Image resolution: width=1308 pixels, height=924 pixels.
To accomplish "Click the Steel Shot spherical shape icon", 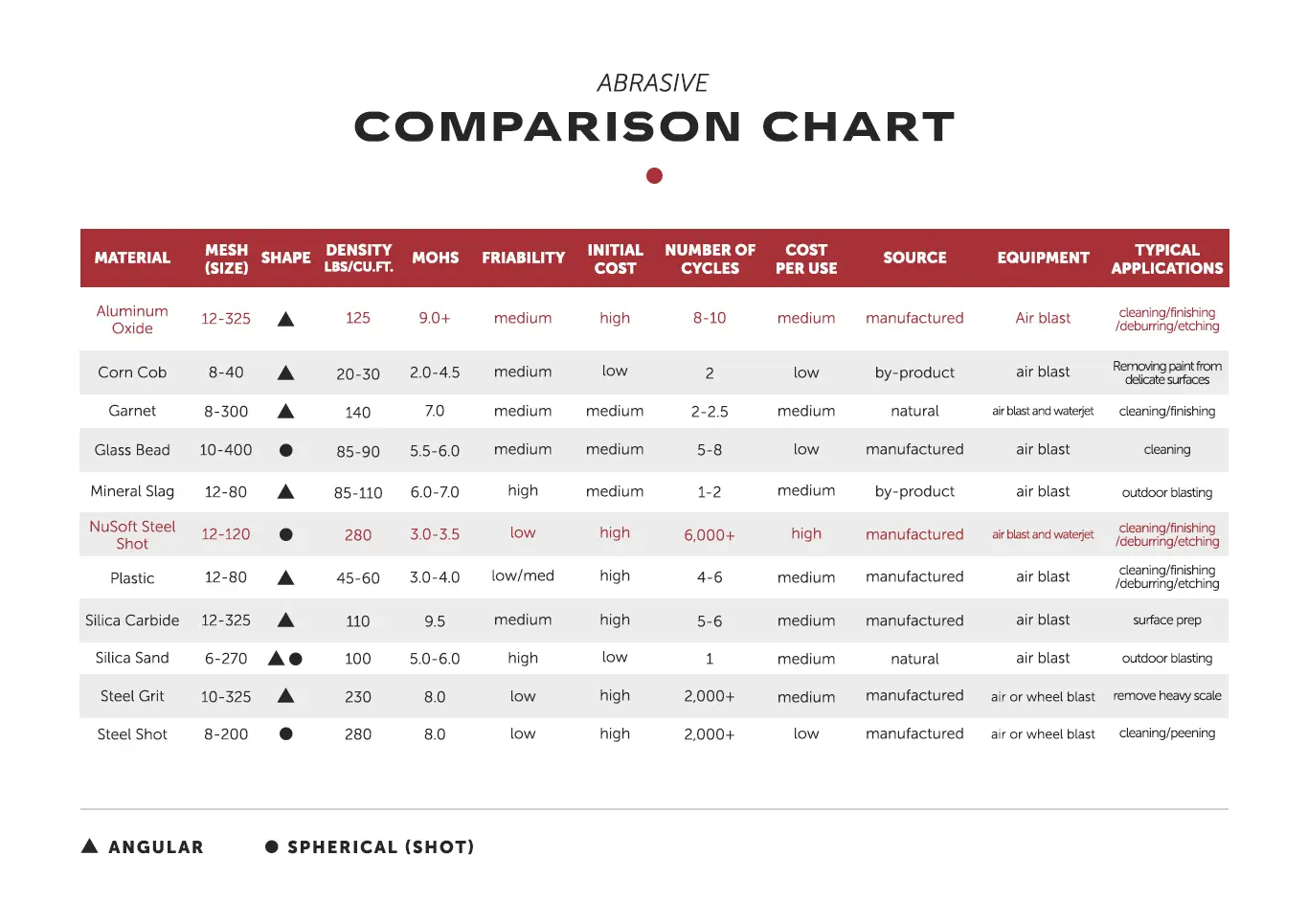I will 285,734.
